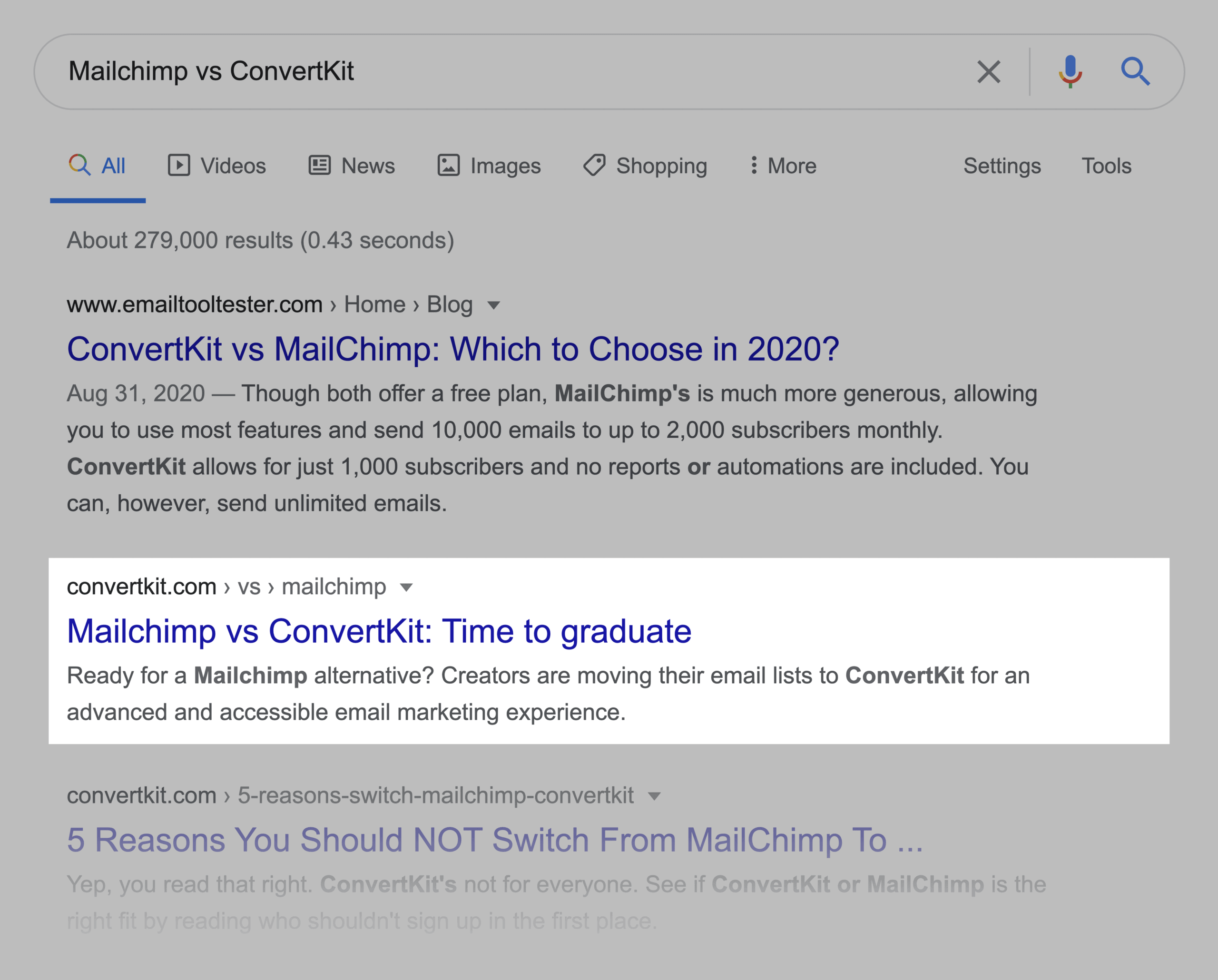Open the Settings menu
This screenshot has width=1218, height=980.
[x=1002, y=166]
